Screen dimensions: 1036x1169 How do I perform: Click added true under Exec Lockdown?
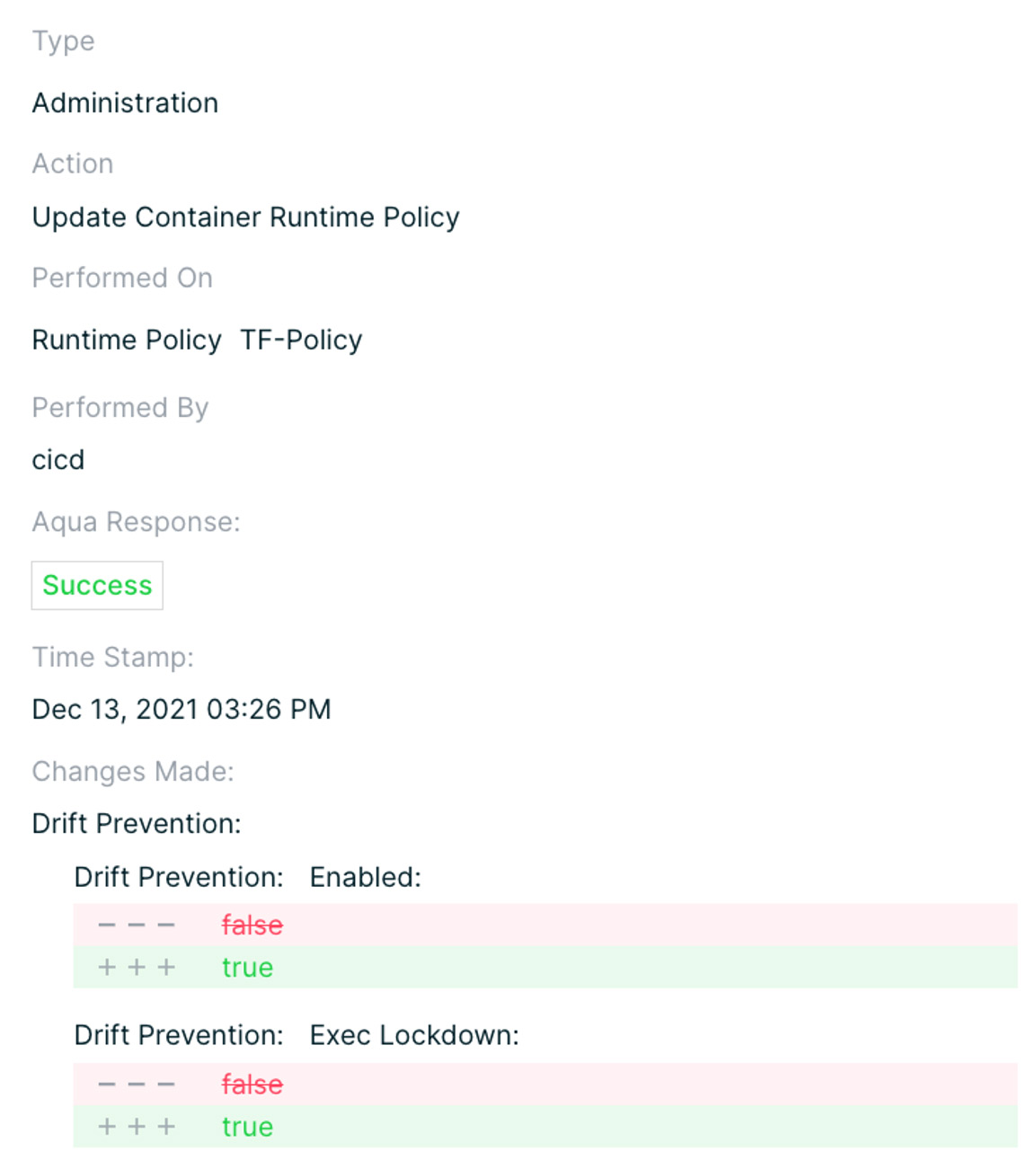pyautogui.click(x=248, y=1126)
